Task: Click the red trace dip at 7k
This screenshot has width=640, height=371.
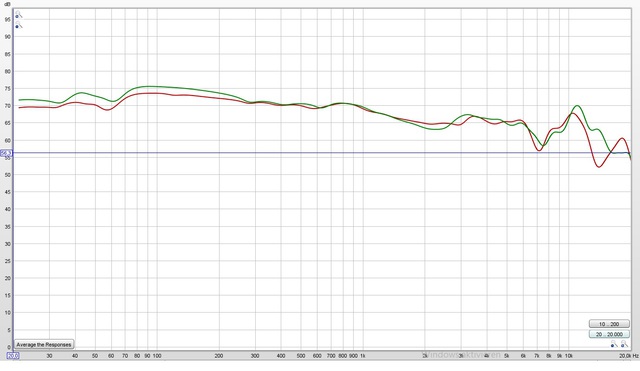Action: 539,150
